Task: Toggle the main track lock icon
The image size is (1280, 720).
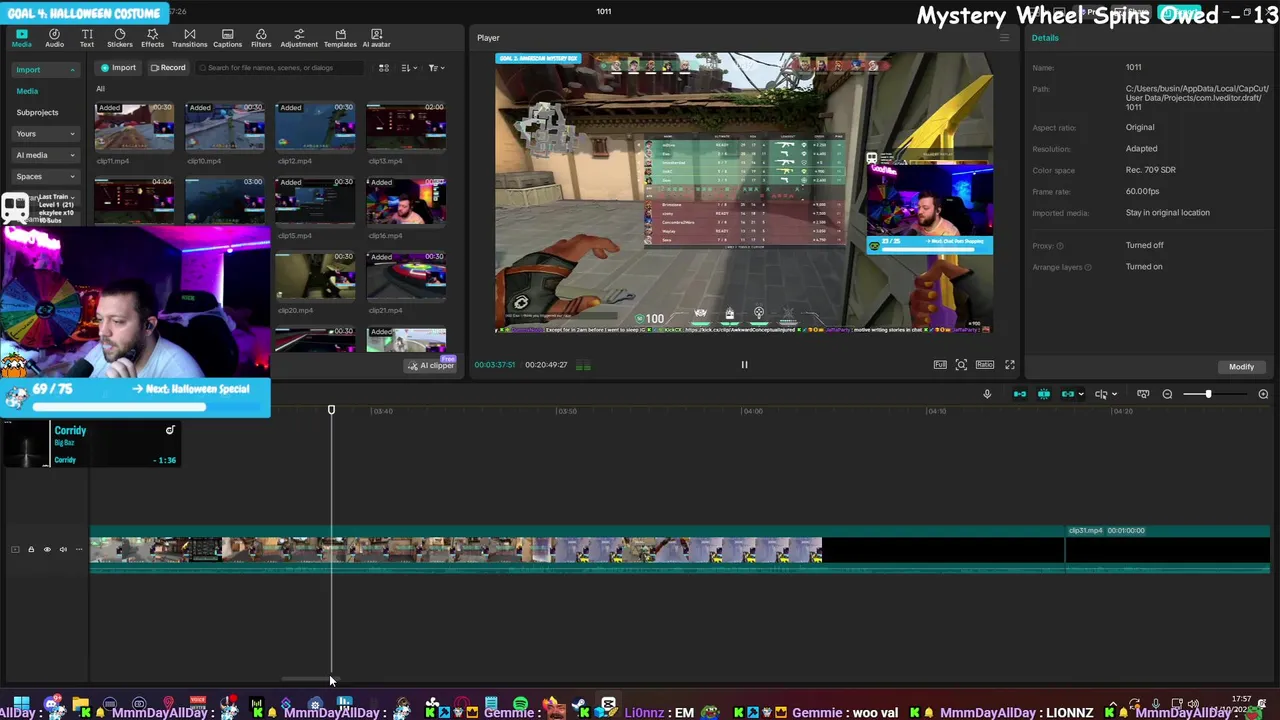Action: 31,549
